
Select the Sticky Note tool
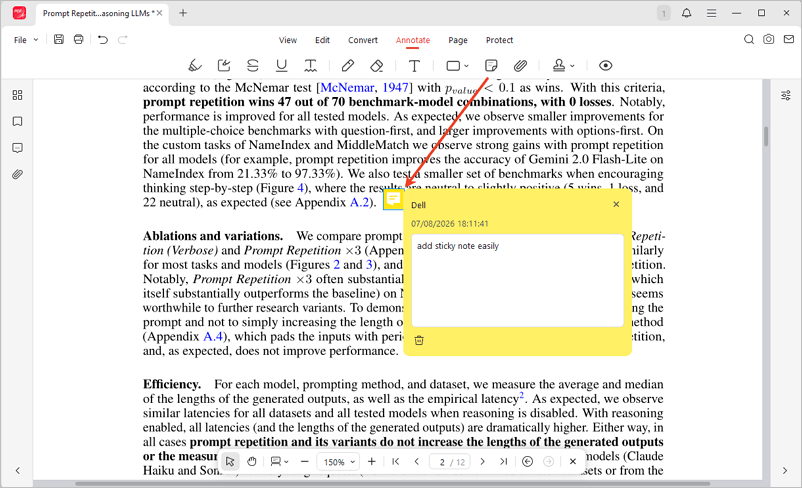pyautogui.click(x=491, y=65)
